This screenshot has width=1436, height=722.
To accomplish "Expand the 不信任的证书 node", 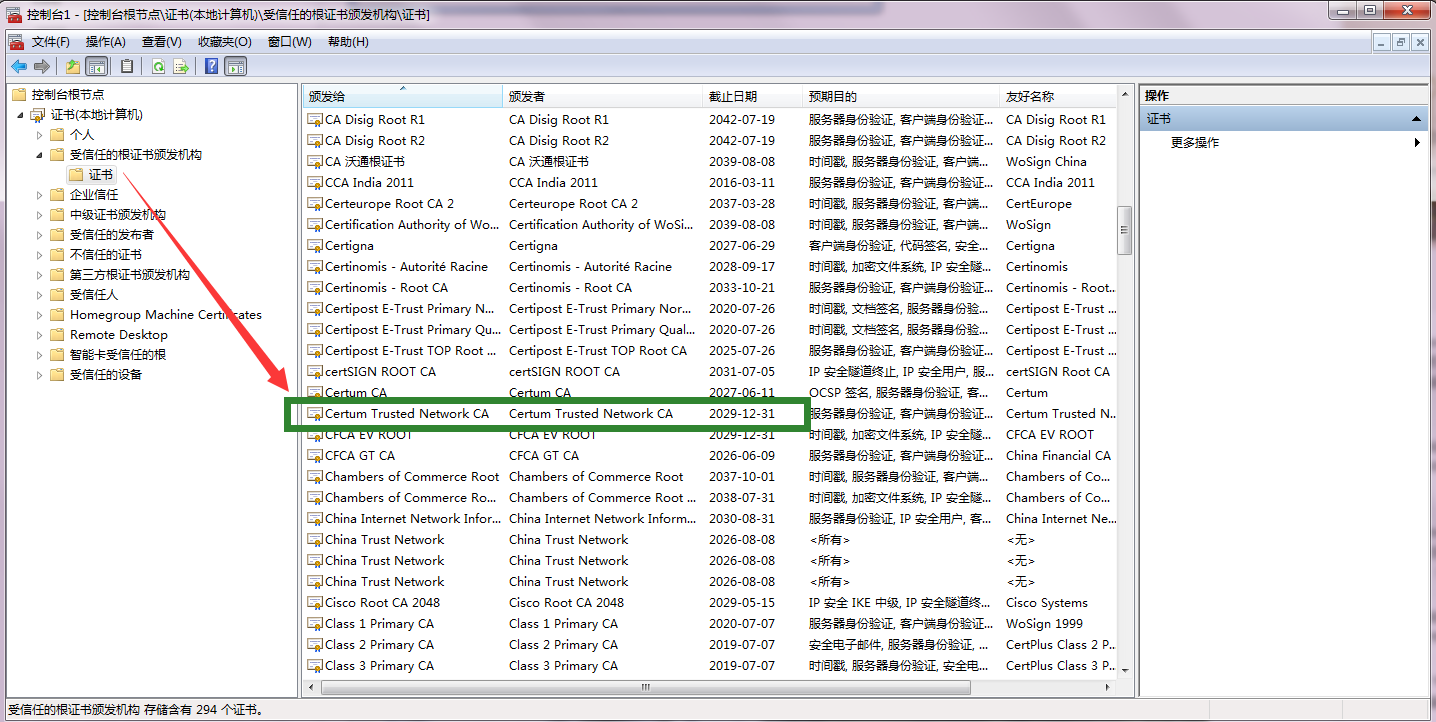I will [40, 255].
